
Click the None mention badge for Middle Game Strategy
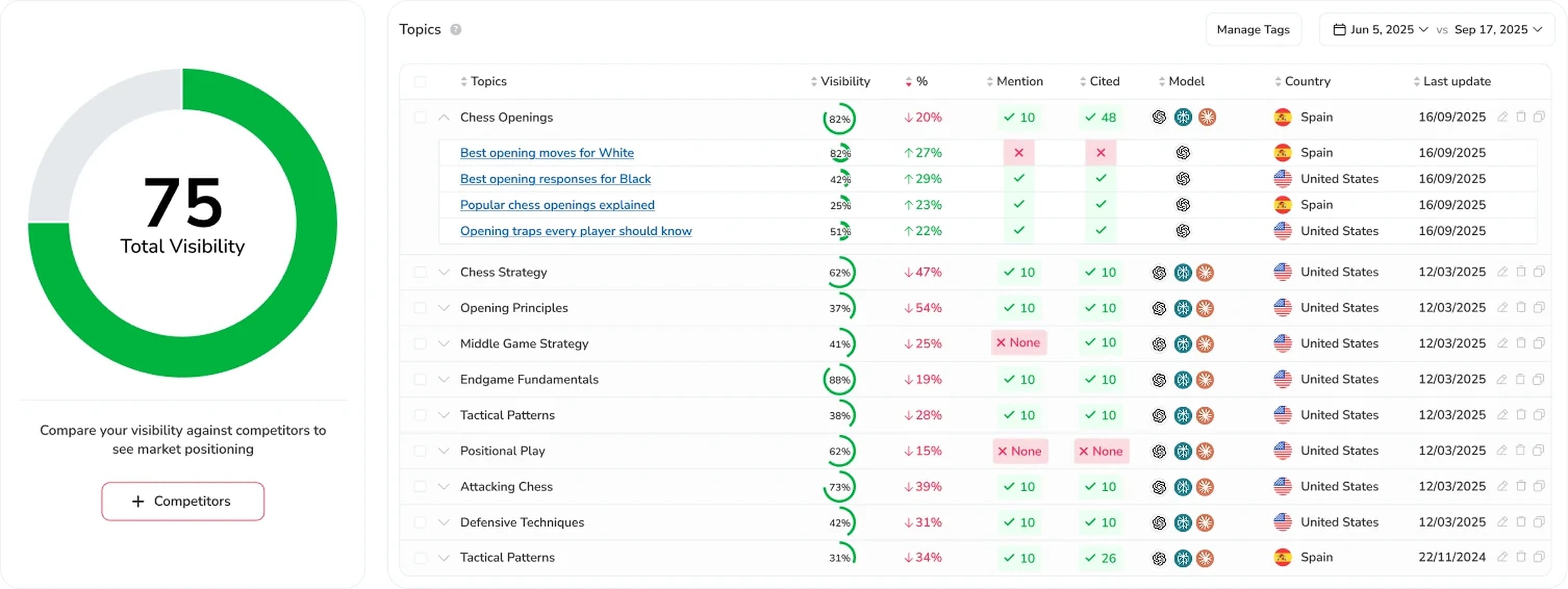click(x=1019, y=342)
